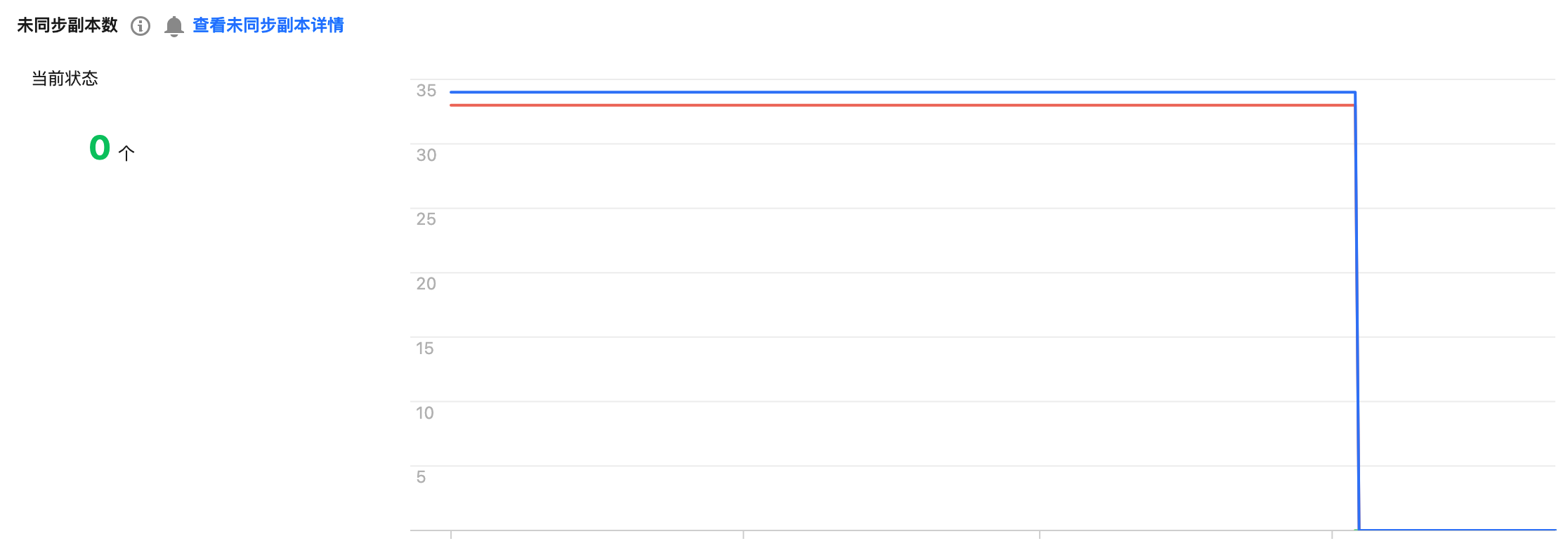Click the 个 unit next to the 0
This screenshot has height=541, width=1568.
pyautogui.click(x=126, y=152)
